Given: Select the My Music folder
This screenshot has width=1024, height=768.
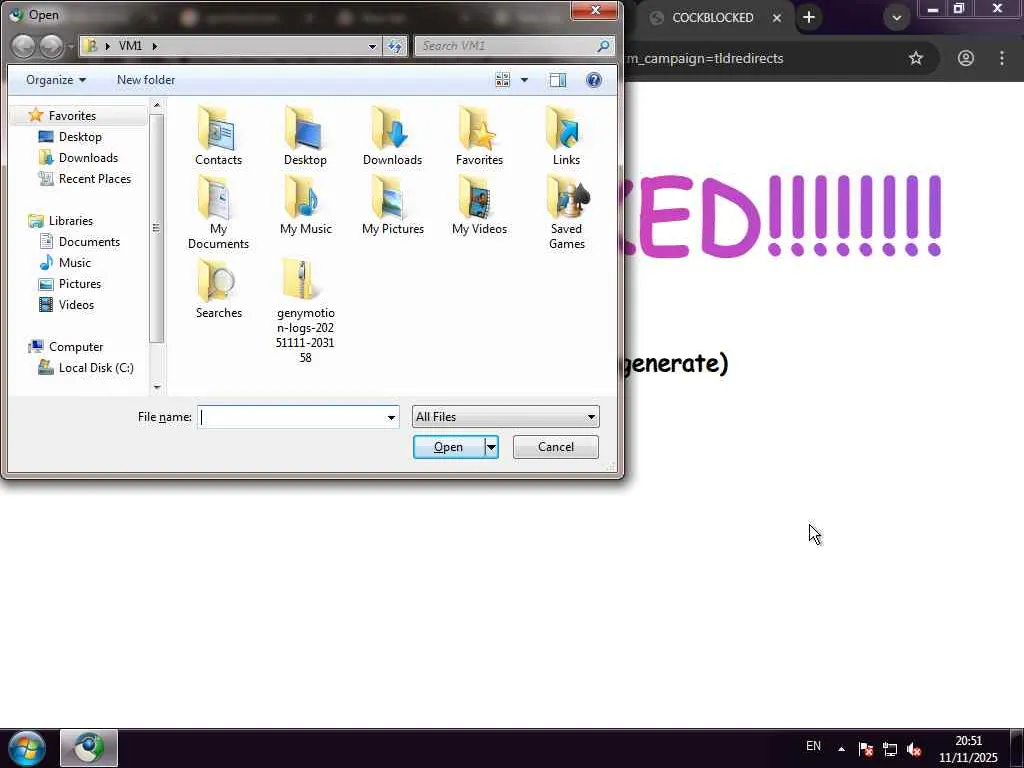Looking at the screenshot, I should (305, 206).
